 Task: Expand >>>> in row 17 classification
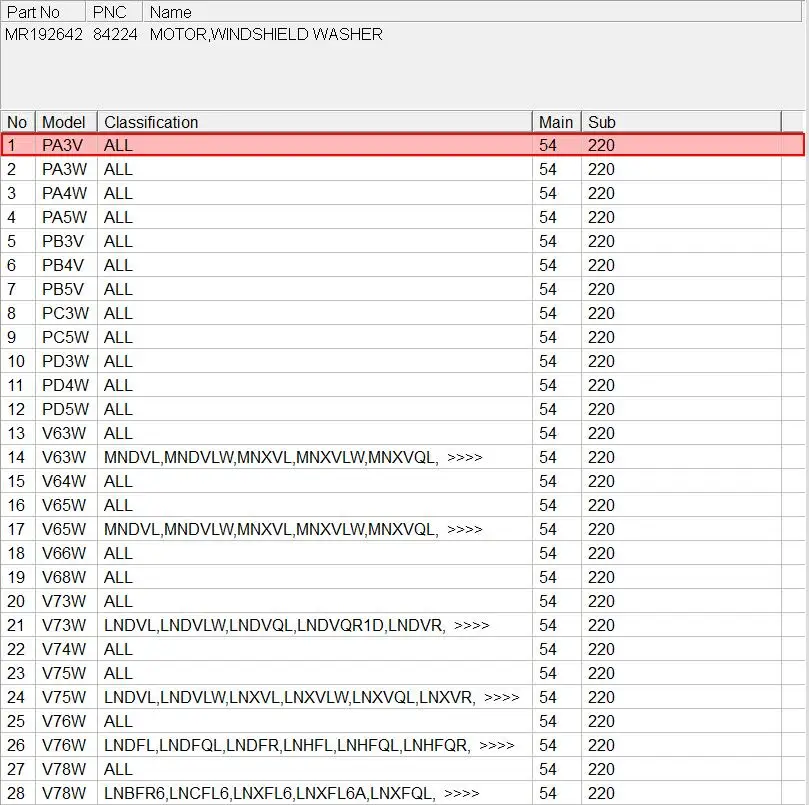click(x=464, y=529)
